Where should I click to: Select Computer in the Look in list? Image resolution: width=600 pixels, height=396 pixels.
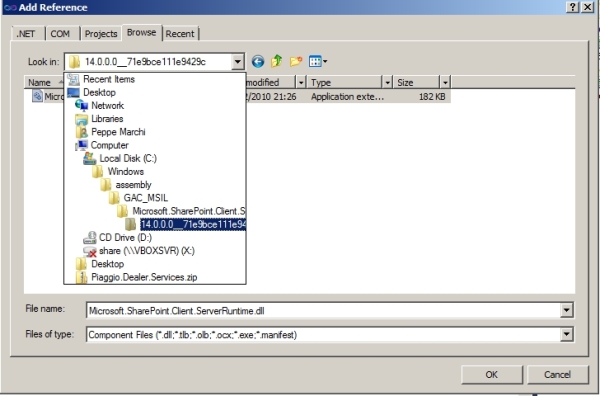(x=109, y=145)
